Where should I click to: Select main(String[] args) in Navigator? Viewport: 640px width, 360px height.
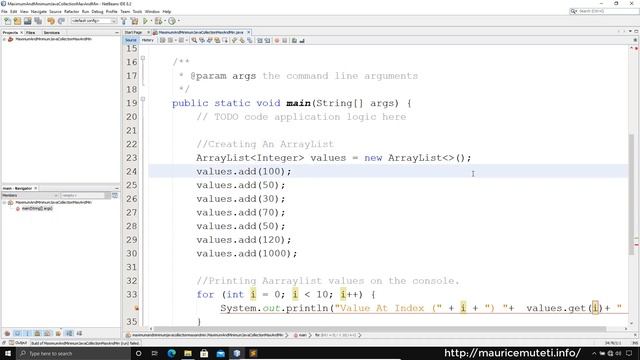37,209
